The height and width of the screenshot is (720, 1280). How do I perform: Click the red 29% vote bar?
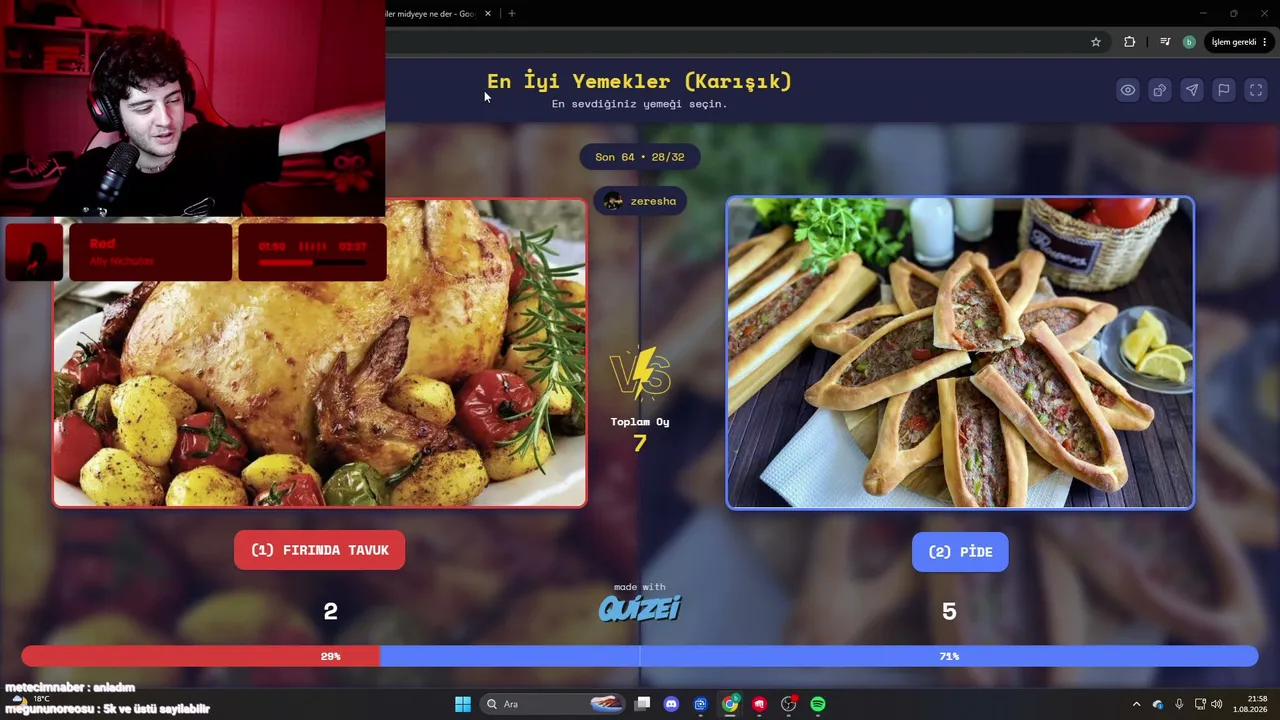201,656
